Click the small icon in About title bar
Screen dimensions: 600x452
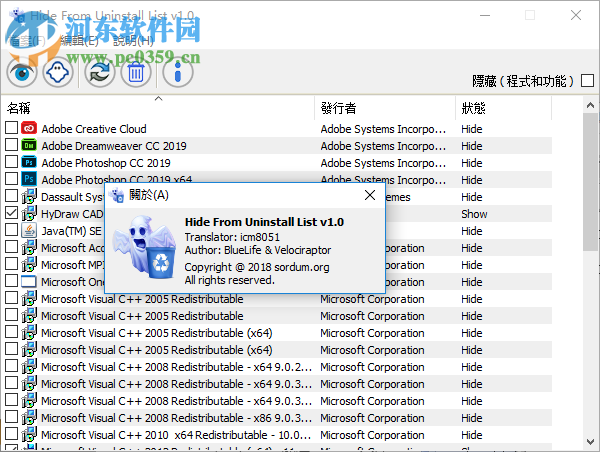[x=117, y=196]
